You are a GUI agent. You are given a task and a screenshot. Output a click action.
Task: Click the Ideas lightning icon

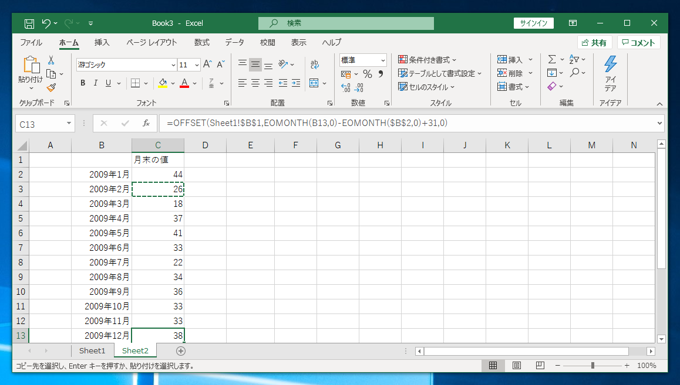coord(610,64)
